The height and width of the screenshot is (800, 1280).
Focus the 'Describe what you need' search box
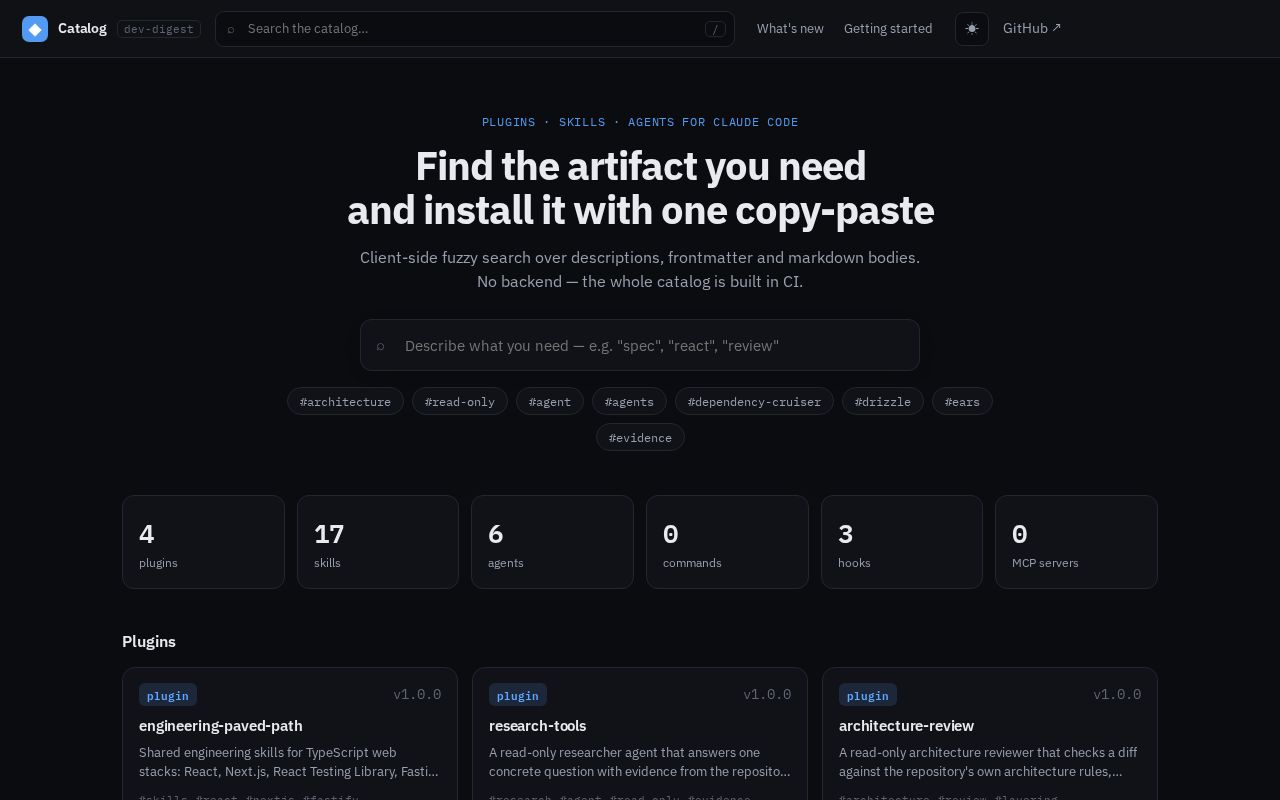point(640,345)
